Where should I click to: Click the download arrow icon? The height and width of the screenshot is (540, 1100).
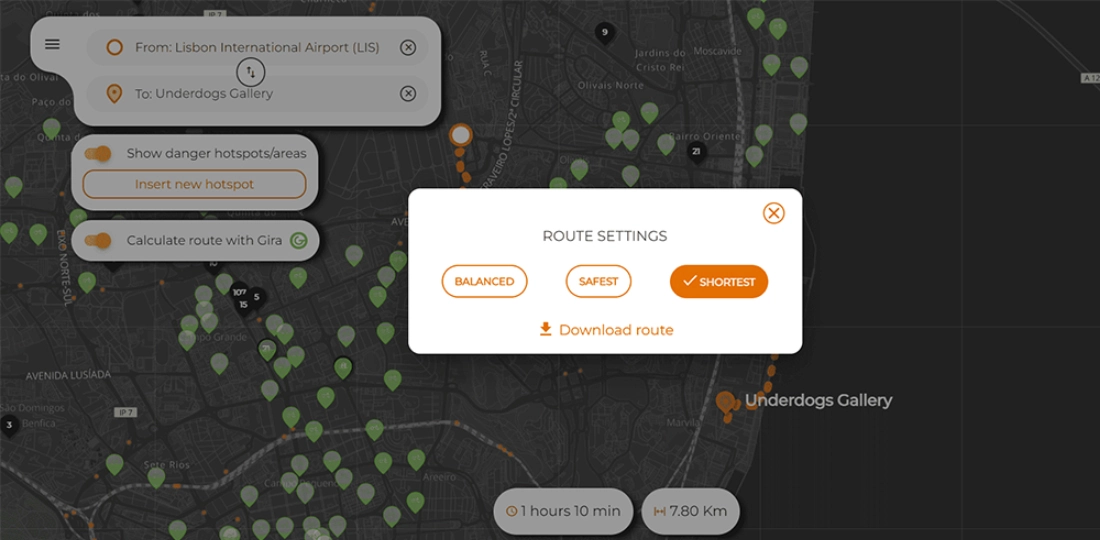click(x=545, y=329)
